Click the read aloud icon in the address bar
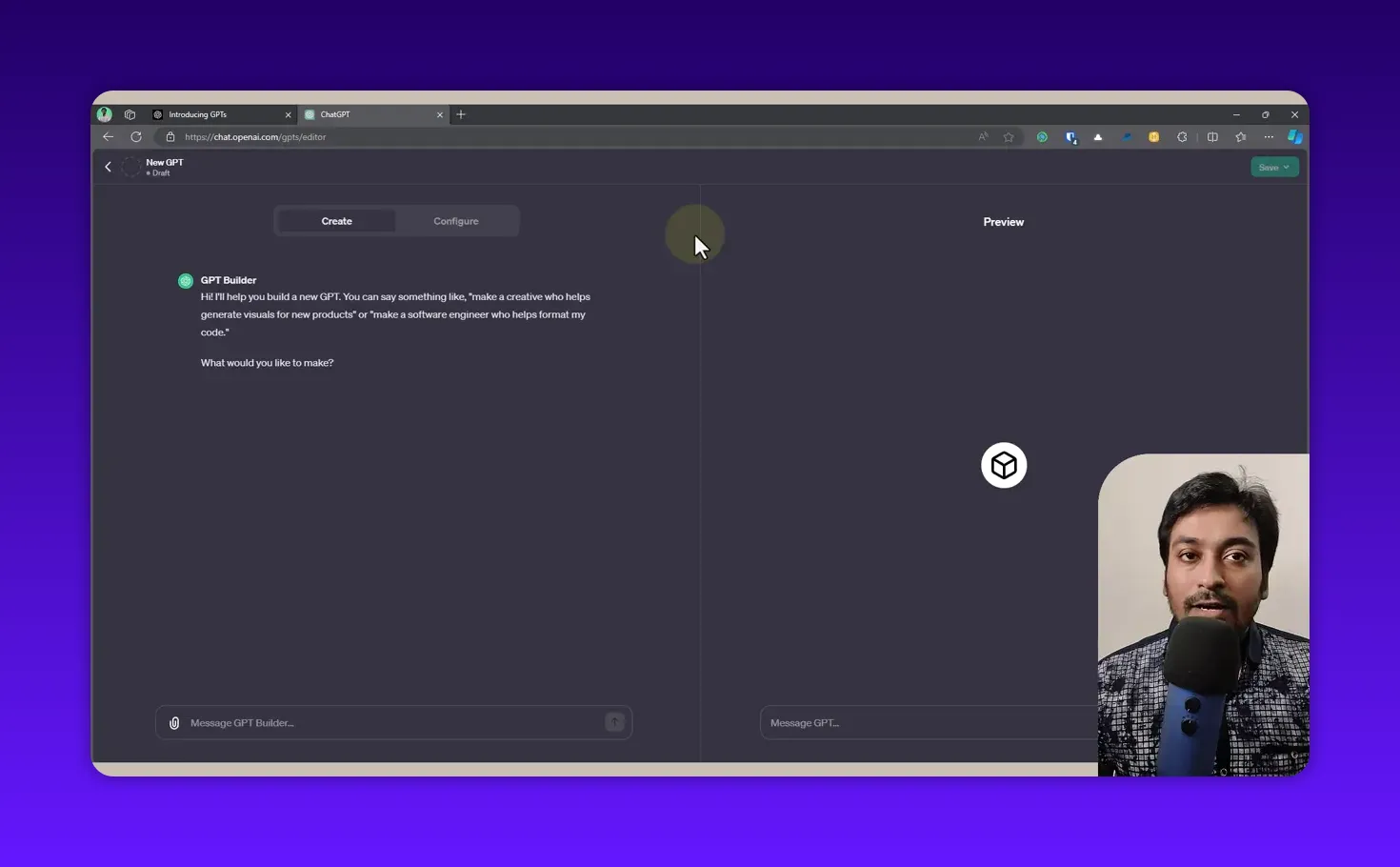 [x=982, y=136]
